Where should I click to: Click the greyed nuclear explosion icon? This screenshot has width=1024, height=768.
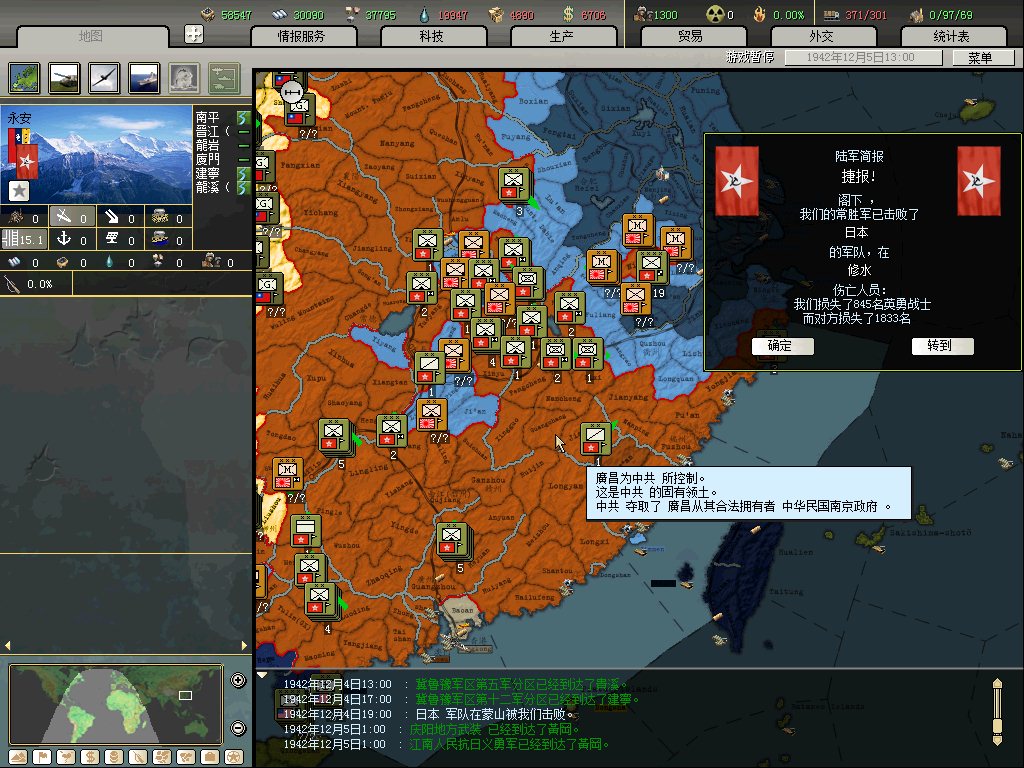point(184,78)
